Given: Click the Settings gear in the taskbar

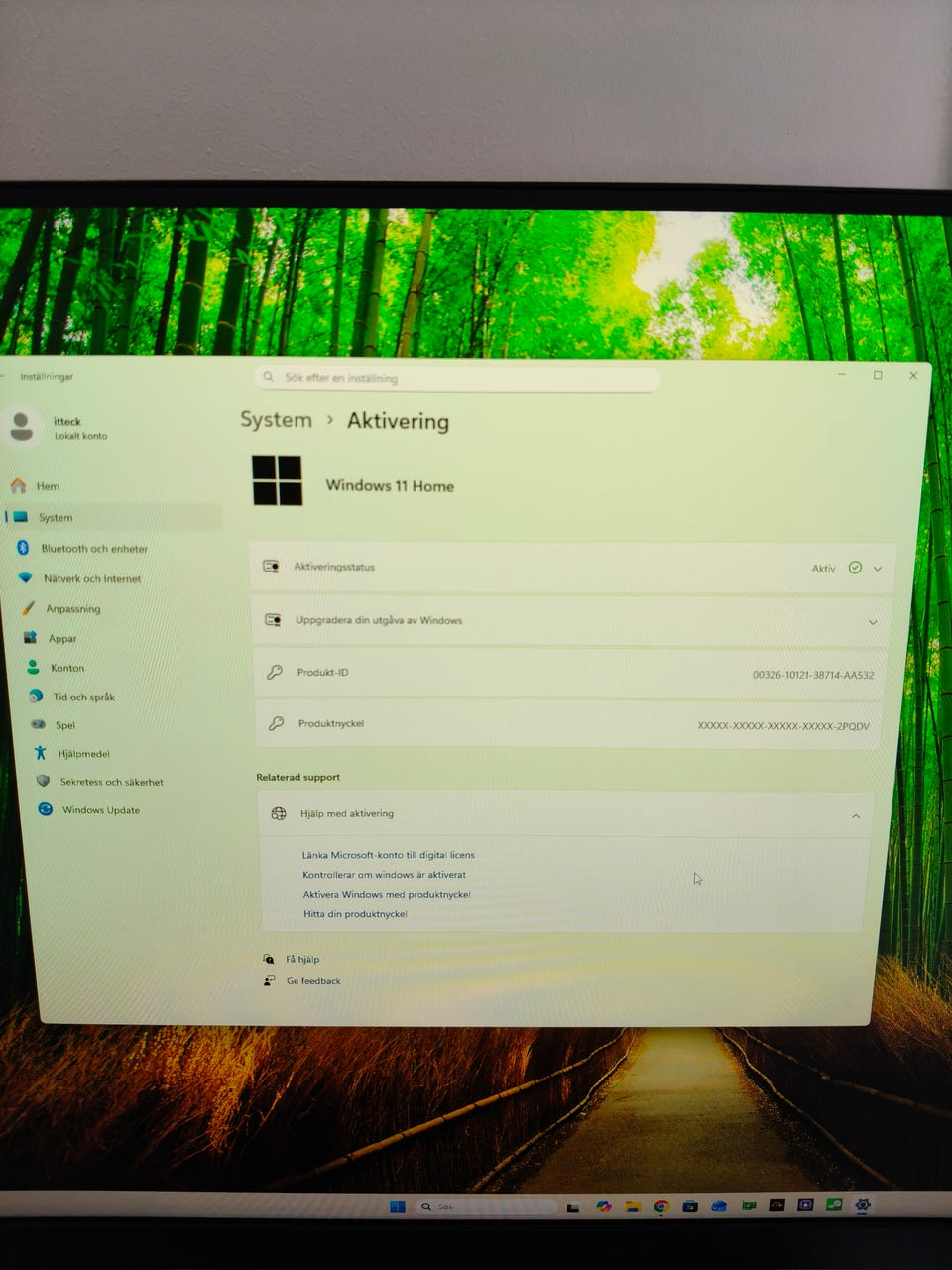Looking at the screenshot, I should pos(863,1206).
